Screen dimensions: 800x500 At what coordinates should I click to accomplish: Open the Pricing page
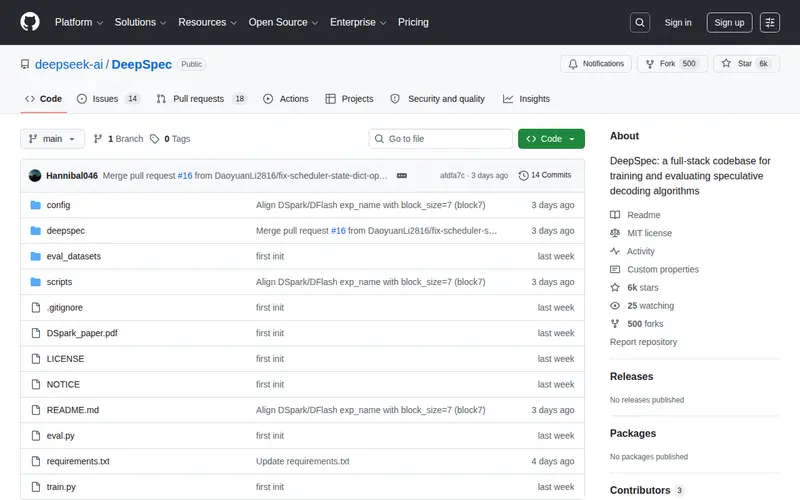coord(413,22)
